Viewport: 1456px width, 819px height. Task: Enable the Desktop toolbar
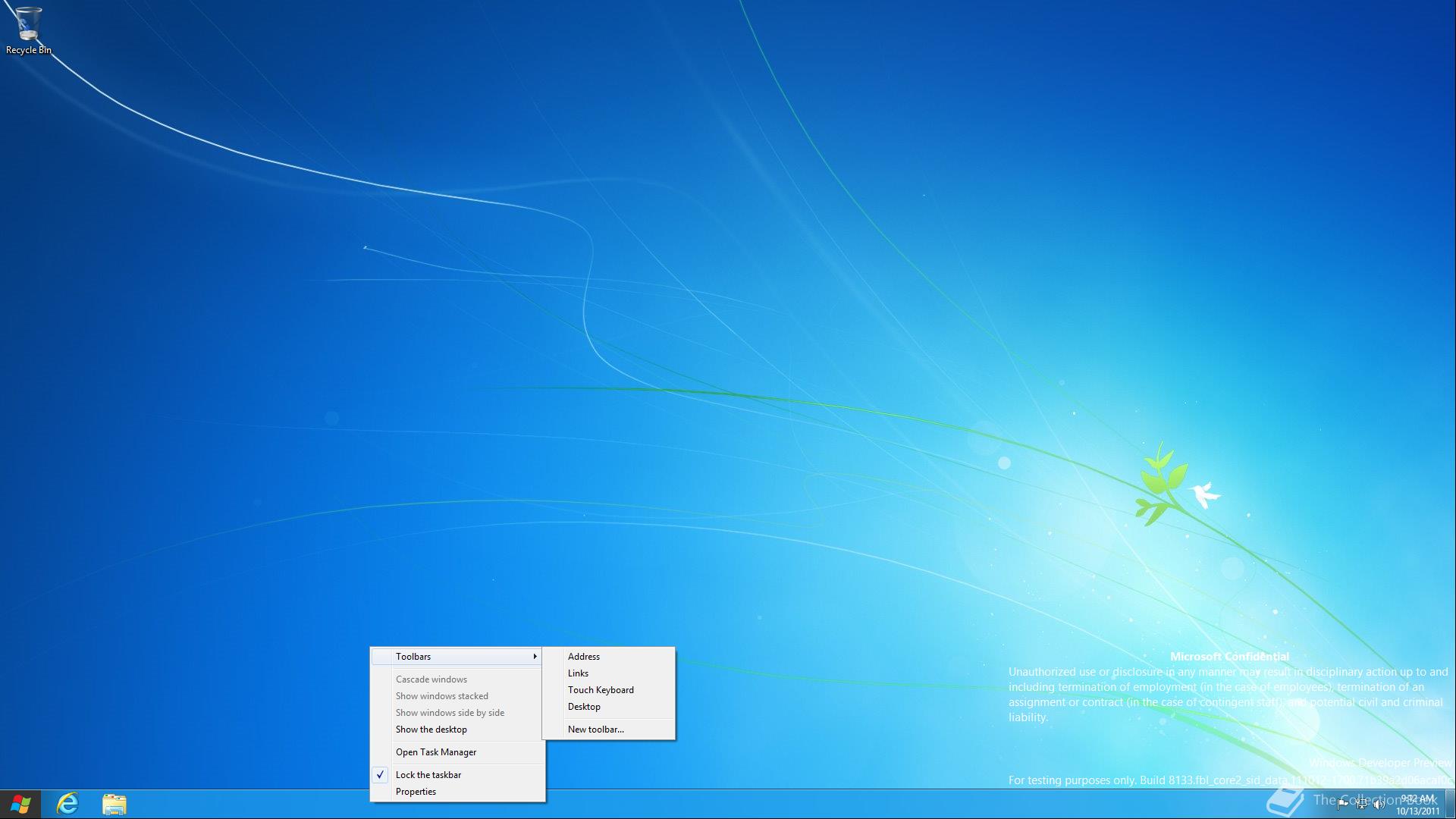click(609, 707)
